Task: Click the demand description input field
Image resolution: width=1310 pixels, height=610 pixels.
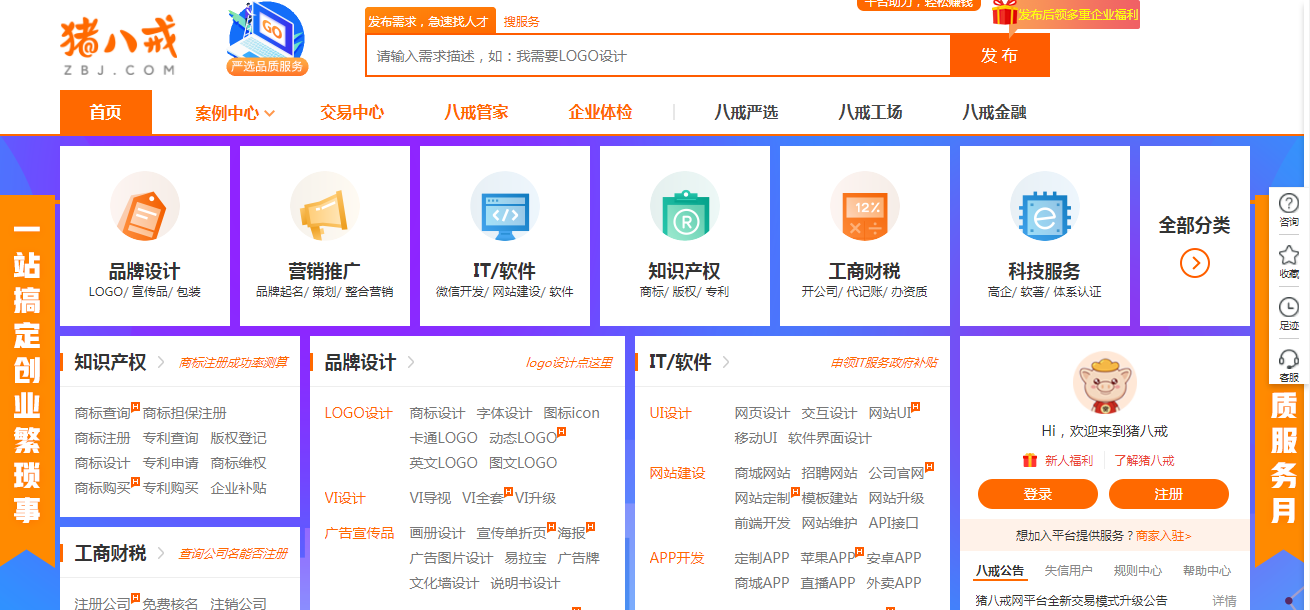Action: [x=655, y=58]
